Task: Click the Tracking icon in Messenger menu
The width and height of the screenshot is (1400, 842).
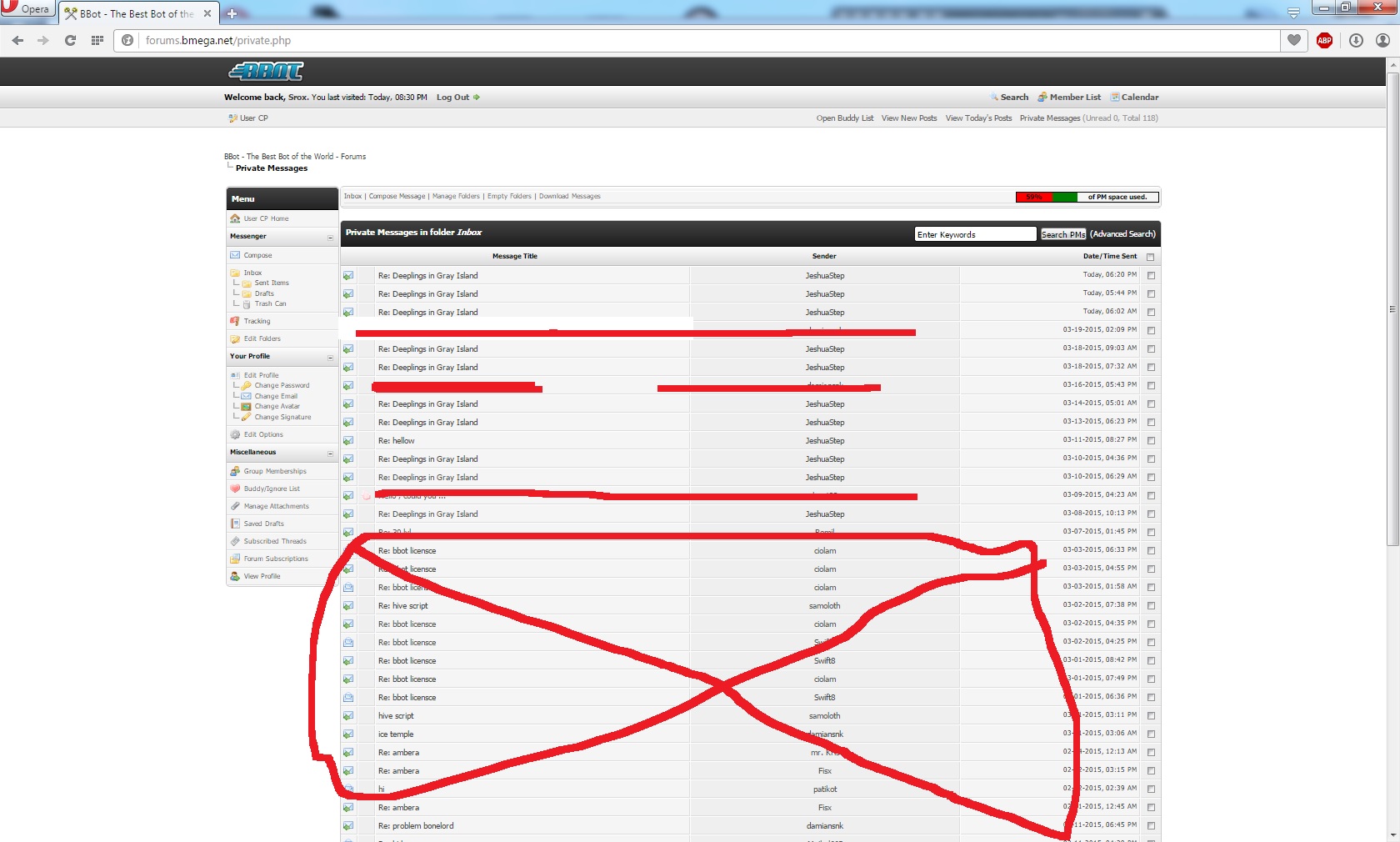Action: click(x=235, y=321)
